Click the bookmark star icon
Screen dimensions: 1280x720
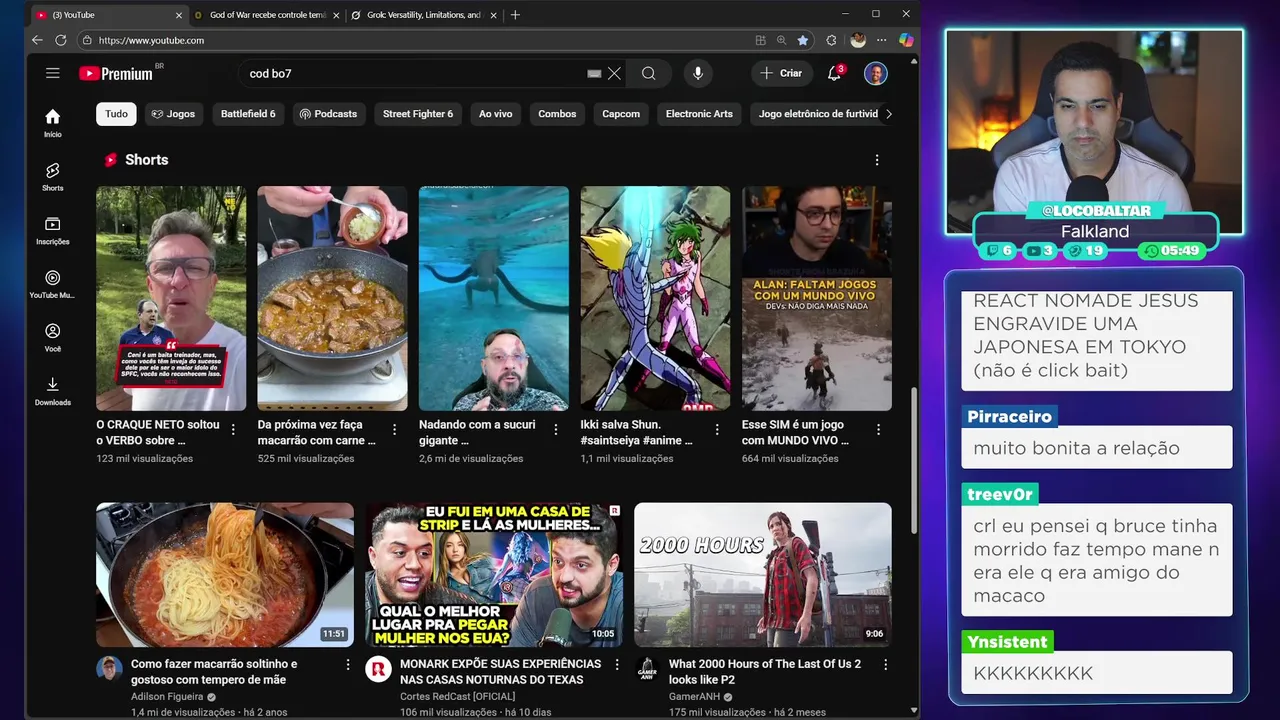[802, 40]
